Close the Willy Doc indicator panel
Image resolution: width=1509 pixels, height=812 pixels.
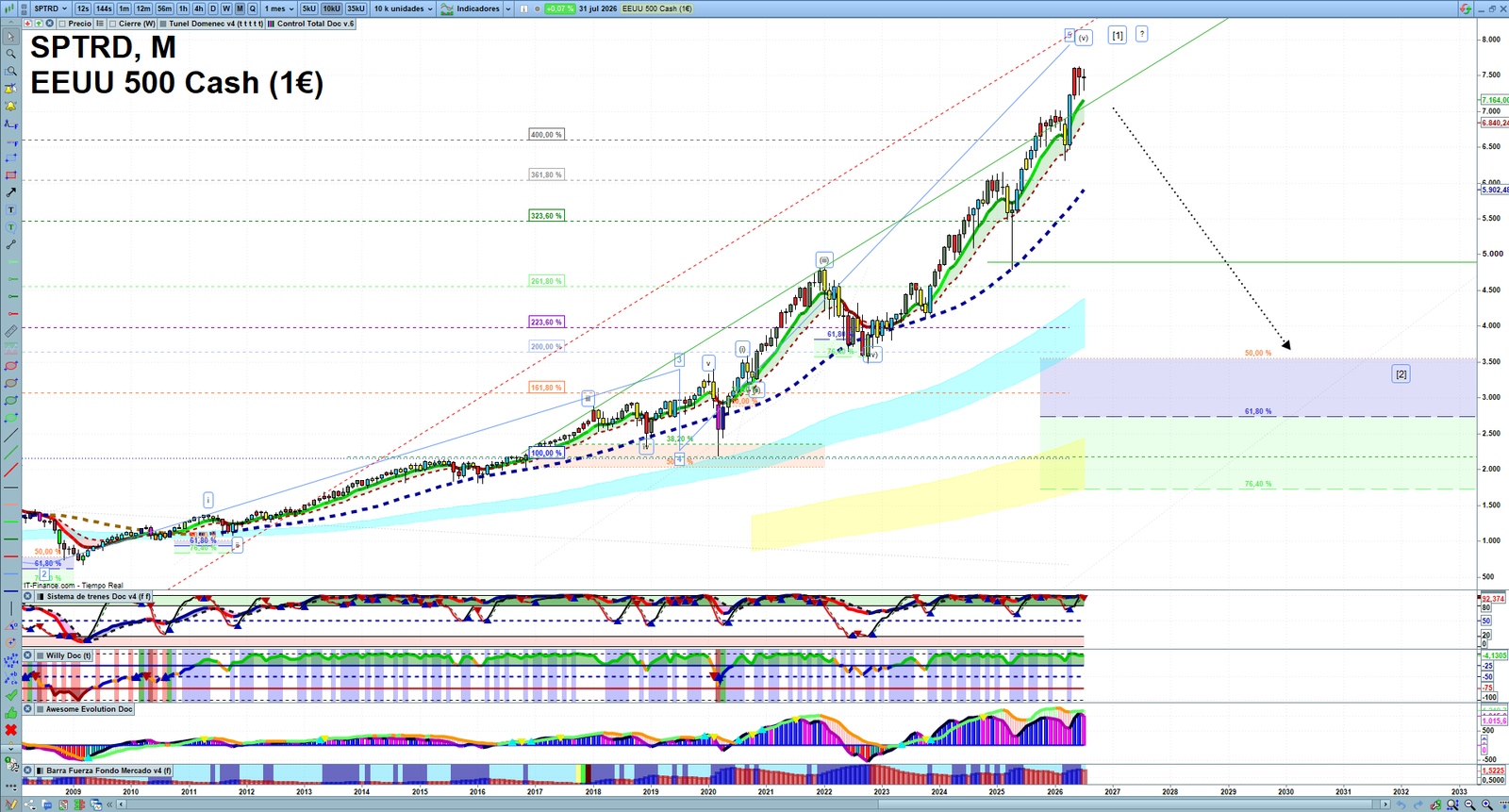(28, 655)
